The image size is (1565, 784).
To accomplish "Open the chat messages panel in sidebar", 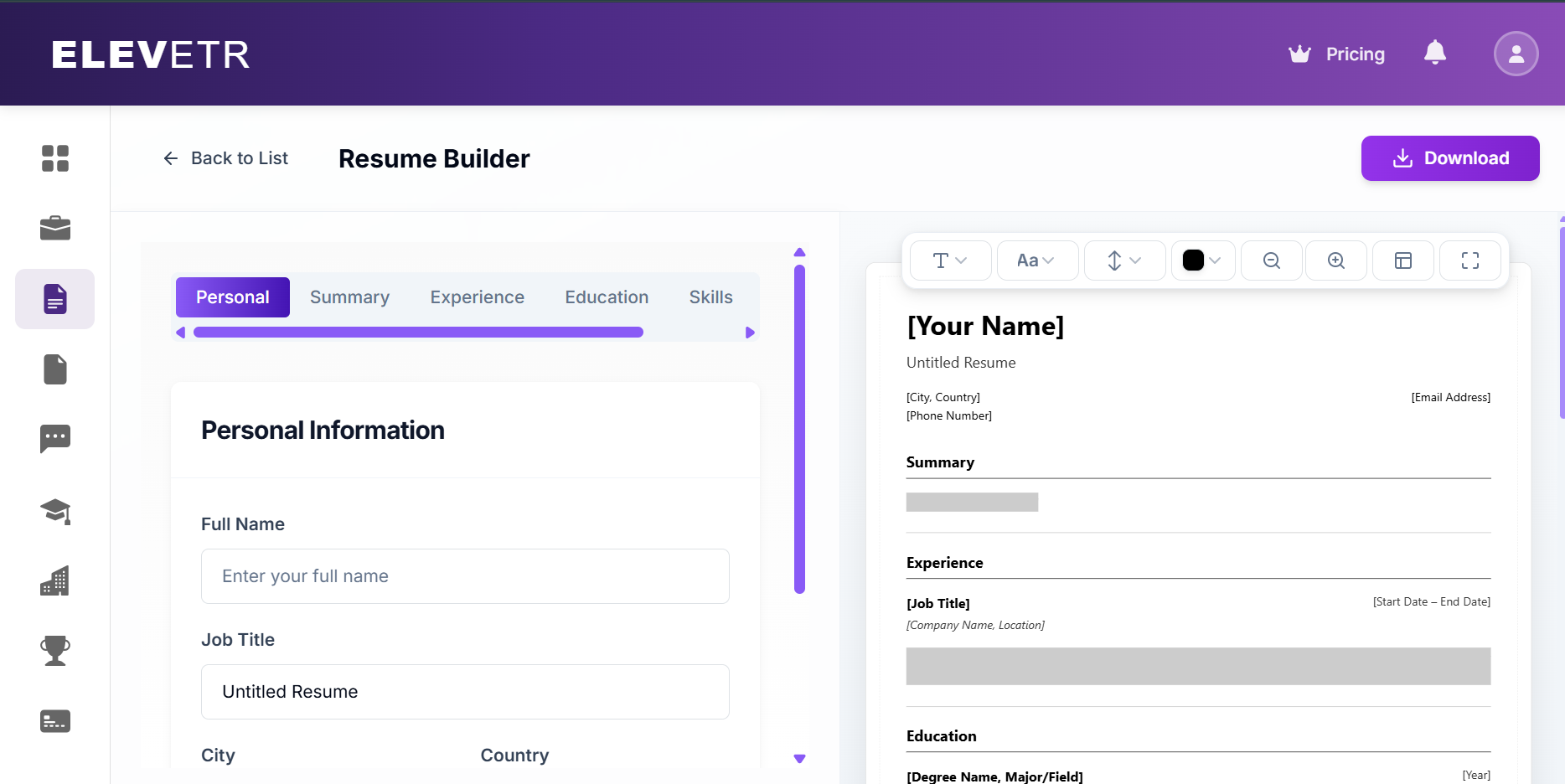I will click(x=54, y=439).
